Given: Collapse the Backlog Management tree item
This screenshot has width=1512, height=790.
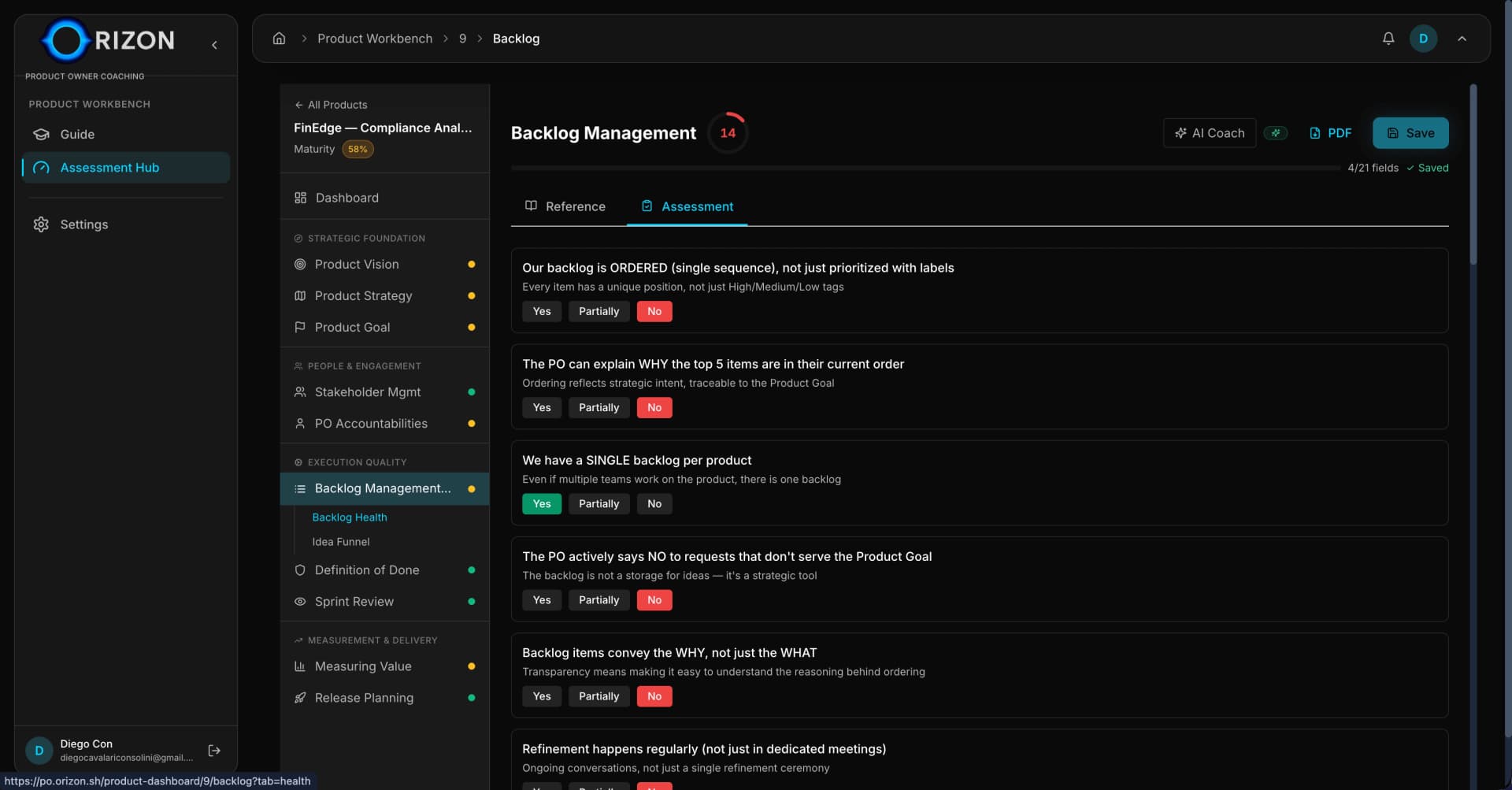Looking at the screenshot, I should [383, 489].
